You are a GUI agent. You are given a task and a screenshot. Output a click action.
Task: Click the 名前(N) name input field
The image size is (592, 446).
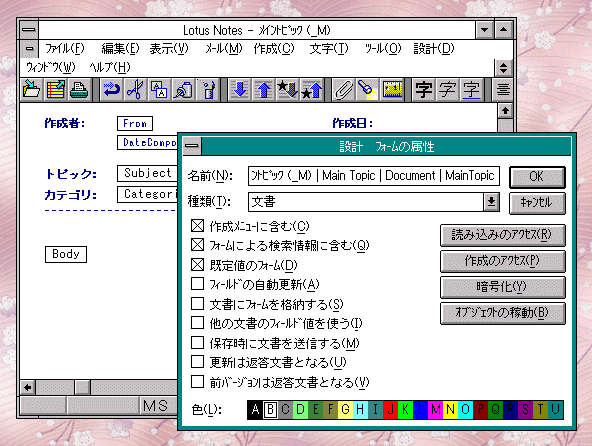coord(374,176)
